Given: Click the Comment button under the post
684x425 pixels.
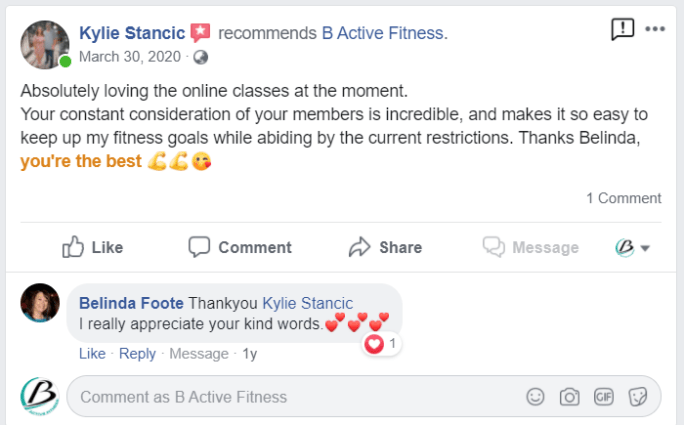Looking at the screenshot, I should (x=240, y=247).
